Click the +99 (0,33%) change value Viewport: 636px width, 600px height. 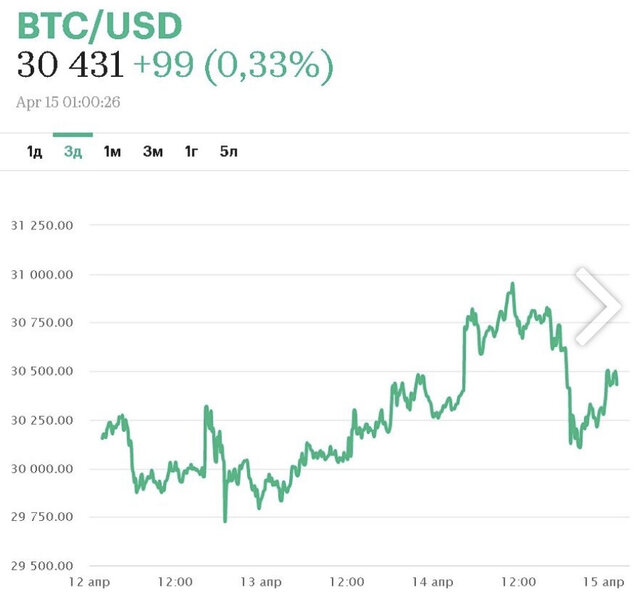coord(233,66)
